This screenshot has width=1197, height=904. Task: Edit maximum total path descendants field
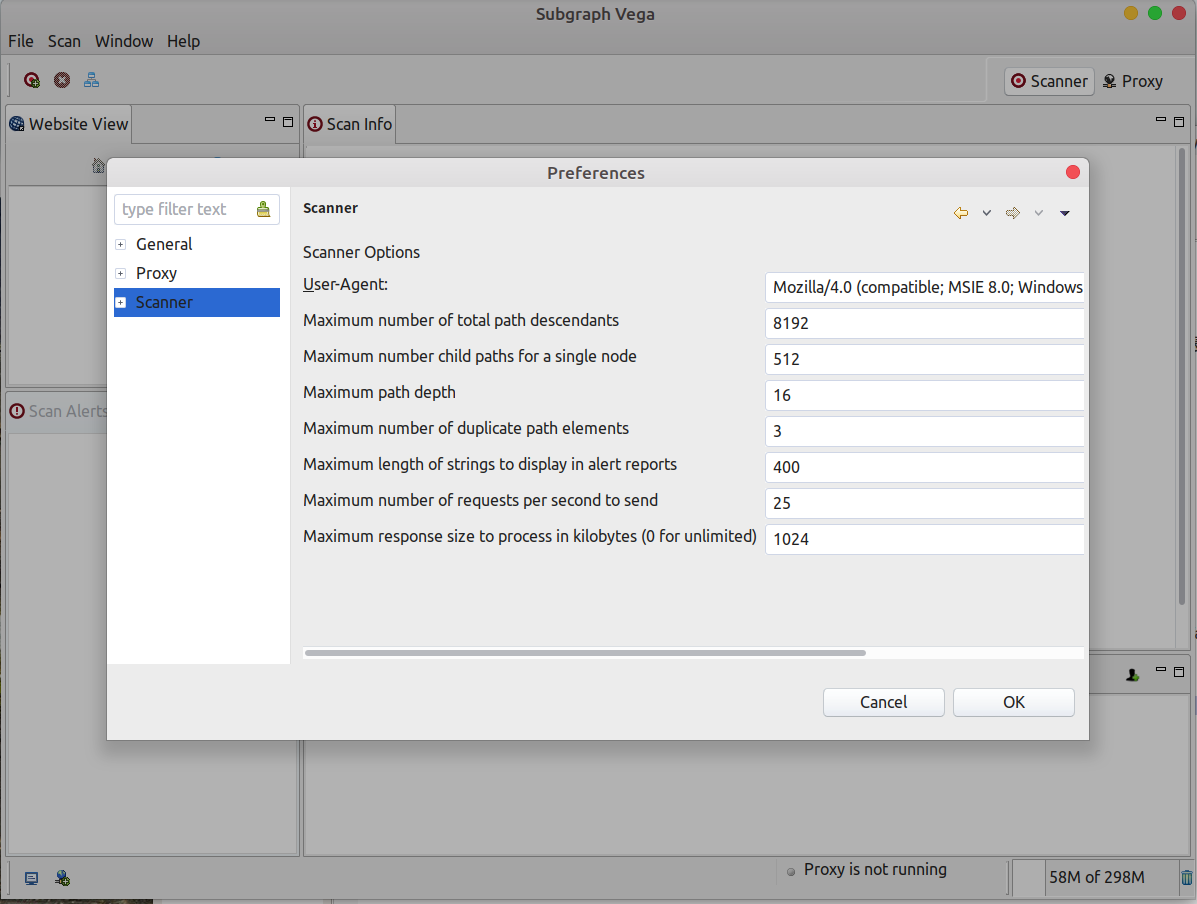[924, 323]
